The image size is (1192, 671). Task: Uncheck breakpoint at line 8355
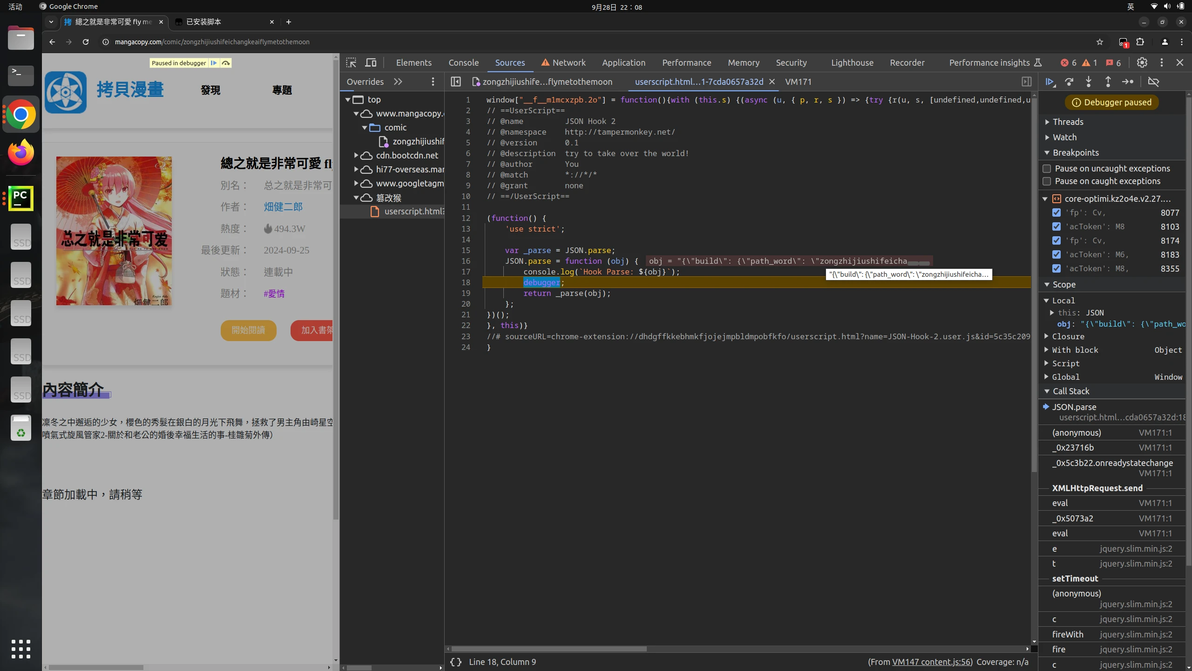click(1056, 268)
